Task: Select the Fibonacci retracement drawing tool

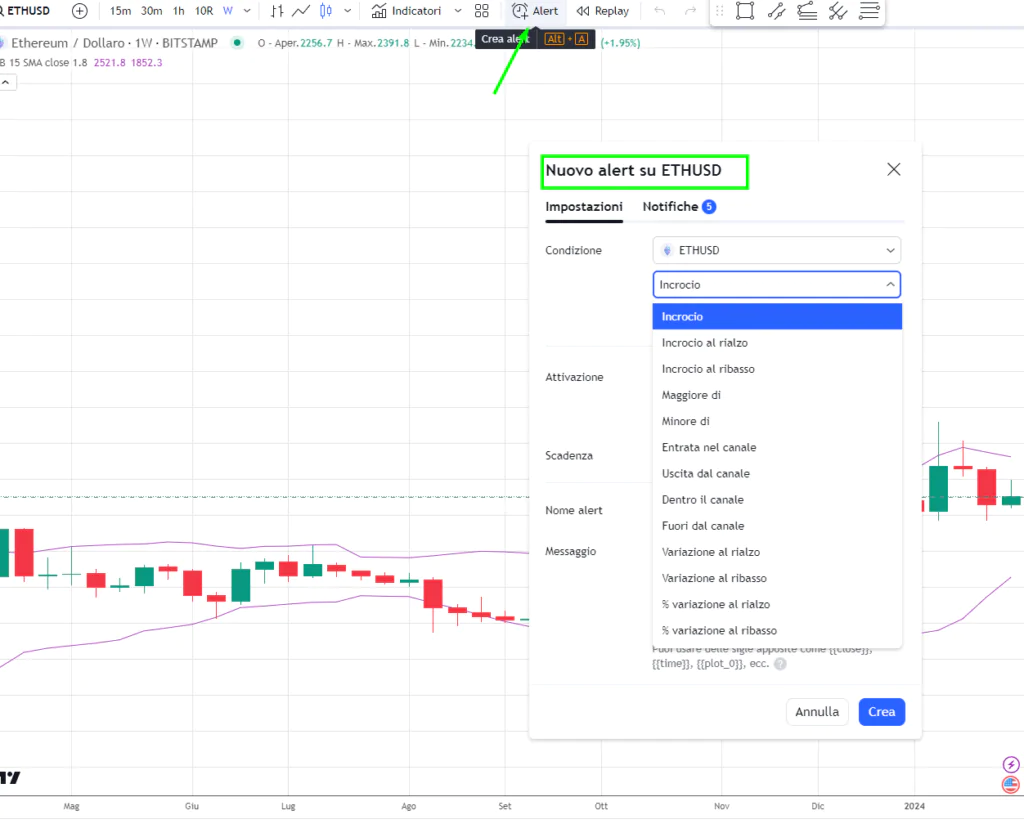Action: [869, 11]
